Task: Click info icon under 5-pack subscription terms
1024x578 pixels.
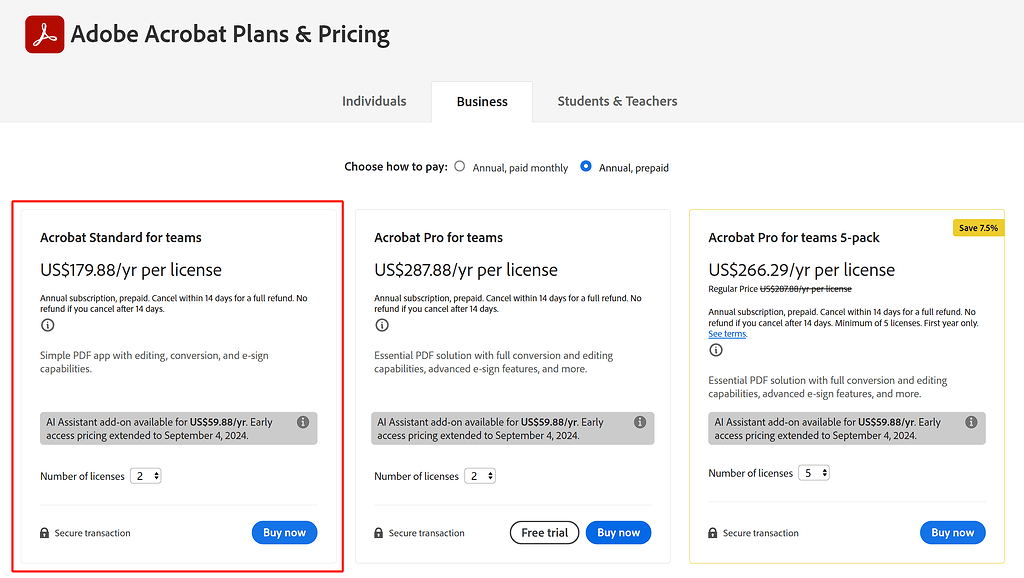Action: tap(715, 350)
